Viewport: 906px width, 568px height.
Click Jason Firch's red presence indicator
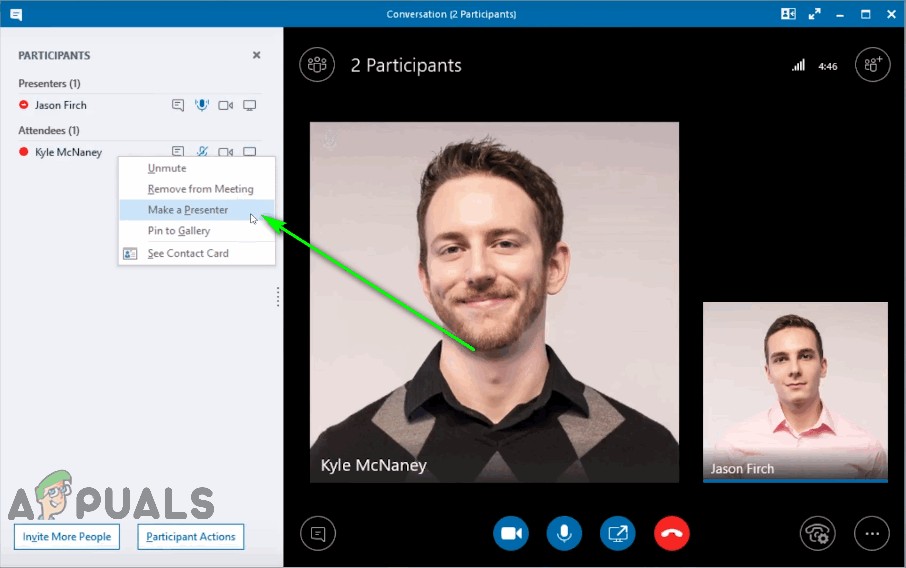(24, 105)
